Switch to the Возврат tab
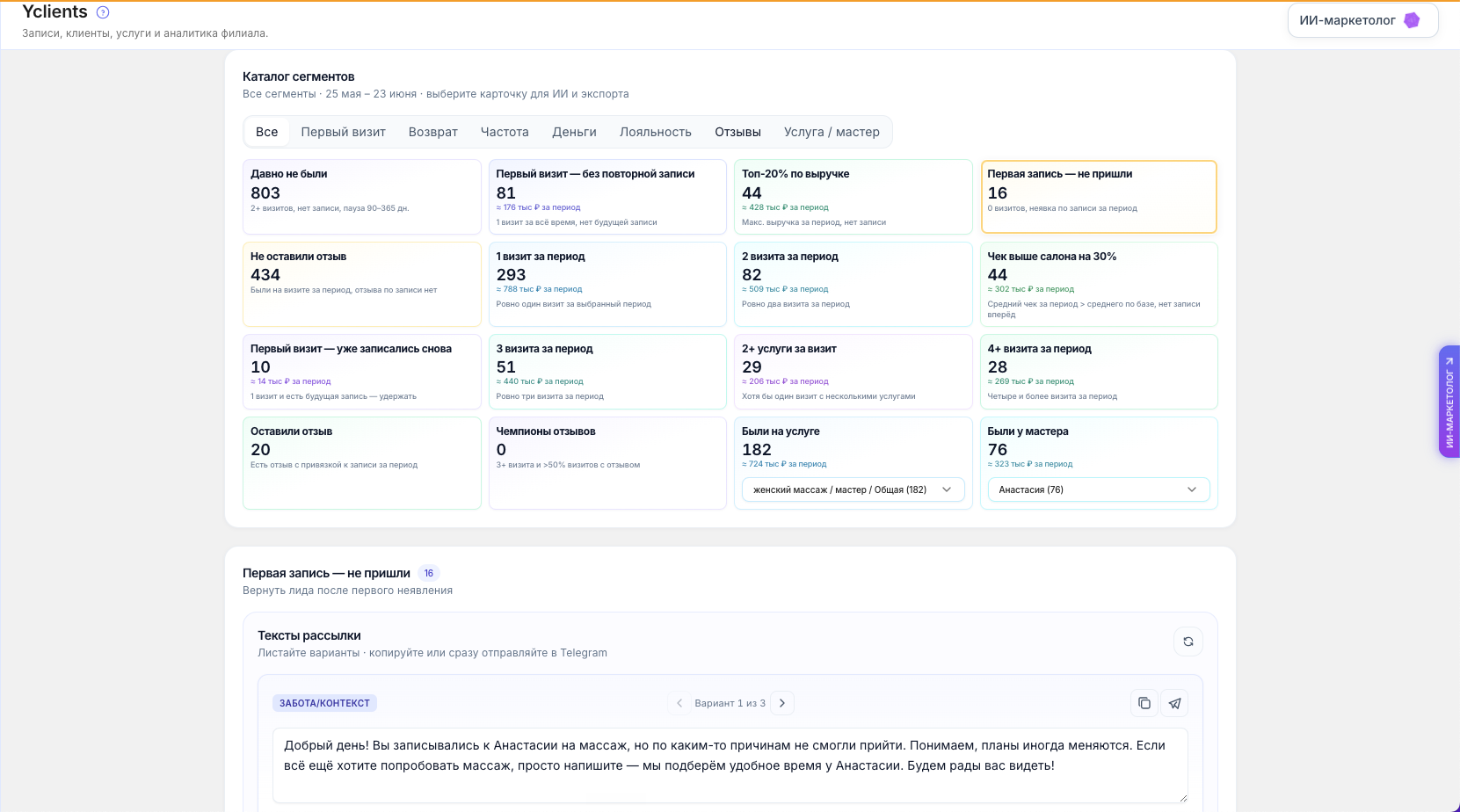This screenshot has width=1460, height=812. click(433, 132)
